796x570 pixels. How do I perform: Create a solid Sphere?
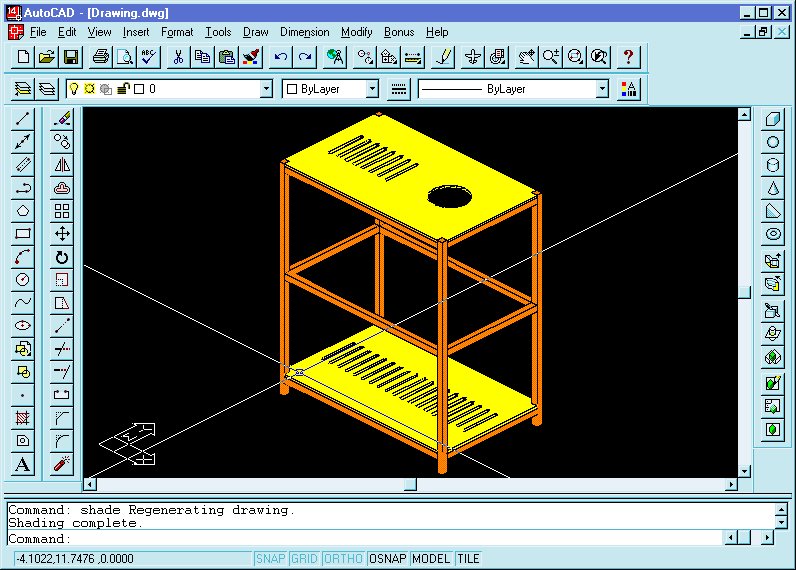(x=773, y=142)
